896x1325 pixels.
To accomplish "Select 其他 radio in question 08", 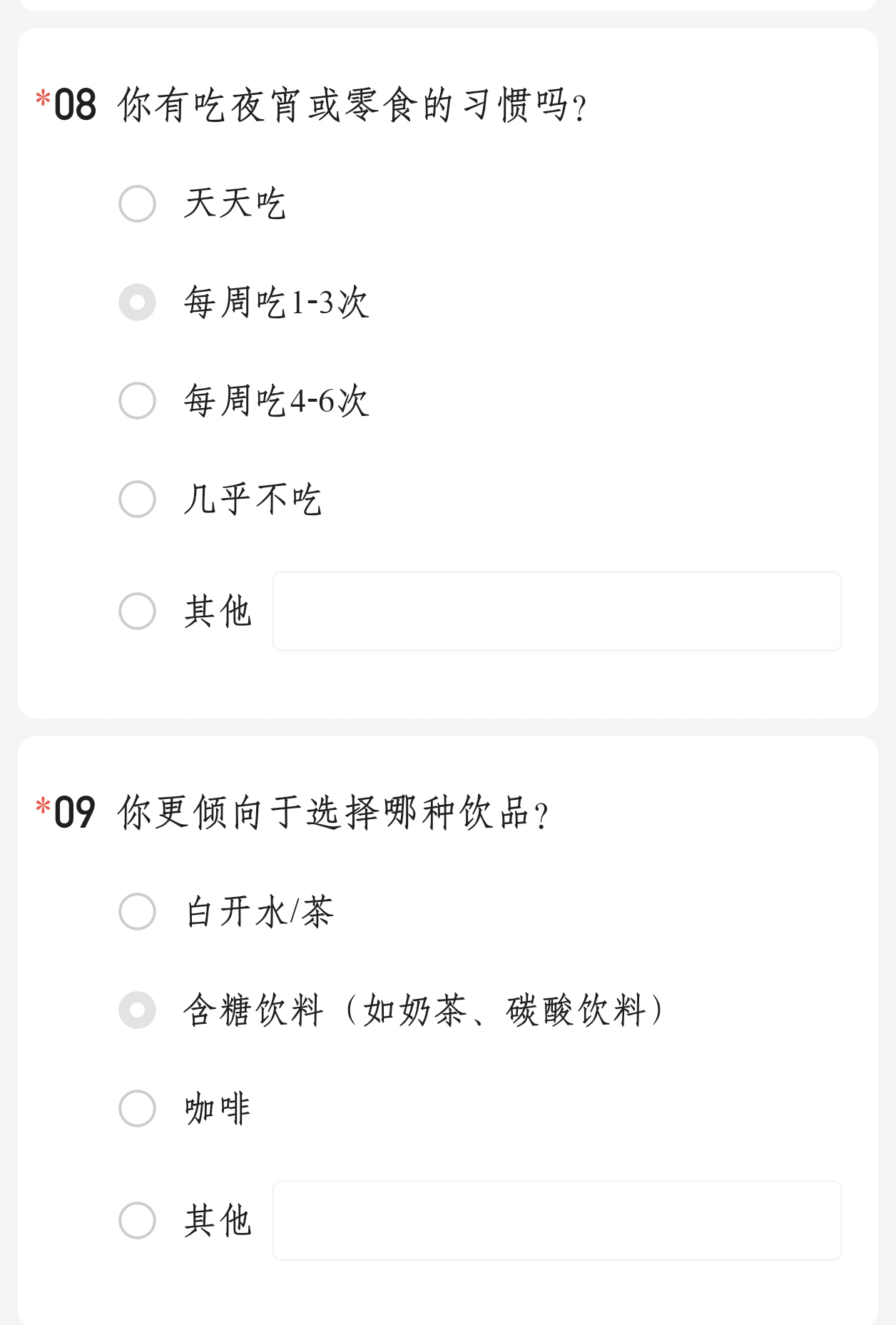I will pyautogui.click(x=137, y=611).
